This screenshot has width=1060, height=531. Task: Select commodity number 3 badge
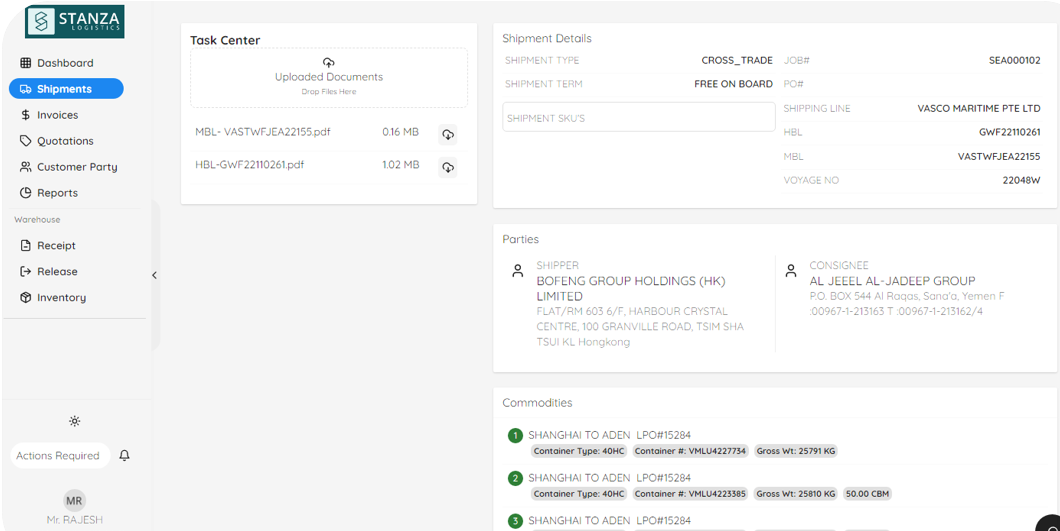click(515, 521)
